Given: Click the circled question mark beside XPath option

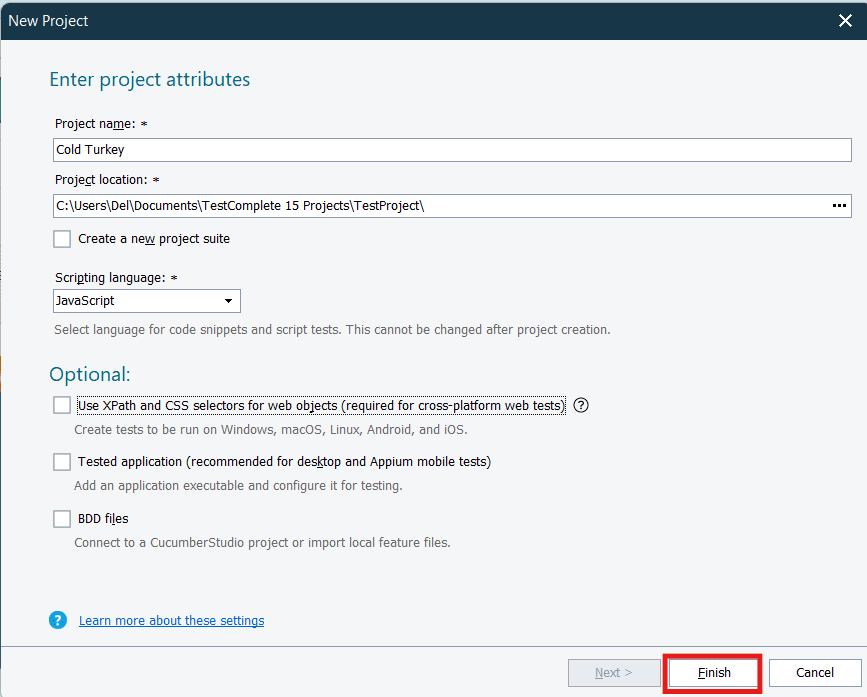Looking at the screenshot, I should [581, 405].
